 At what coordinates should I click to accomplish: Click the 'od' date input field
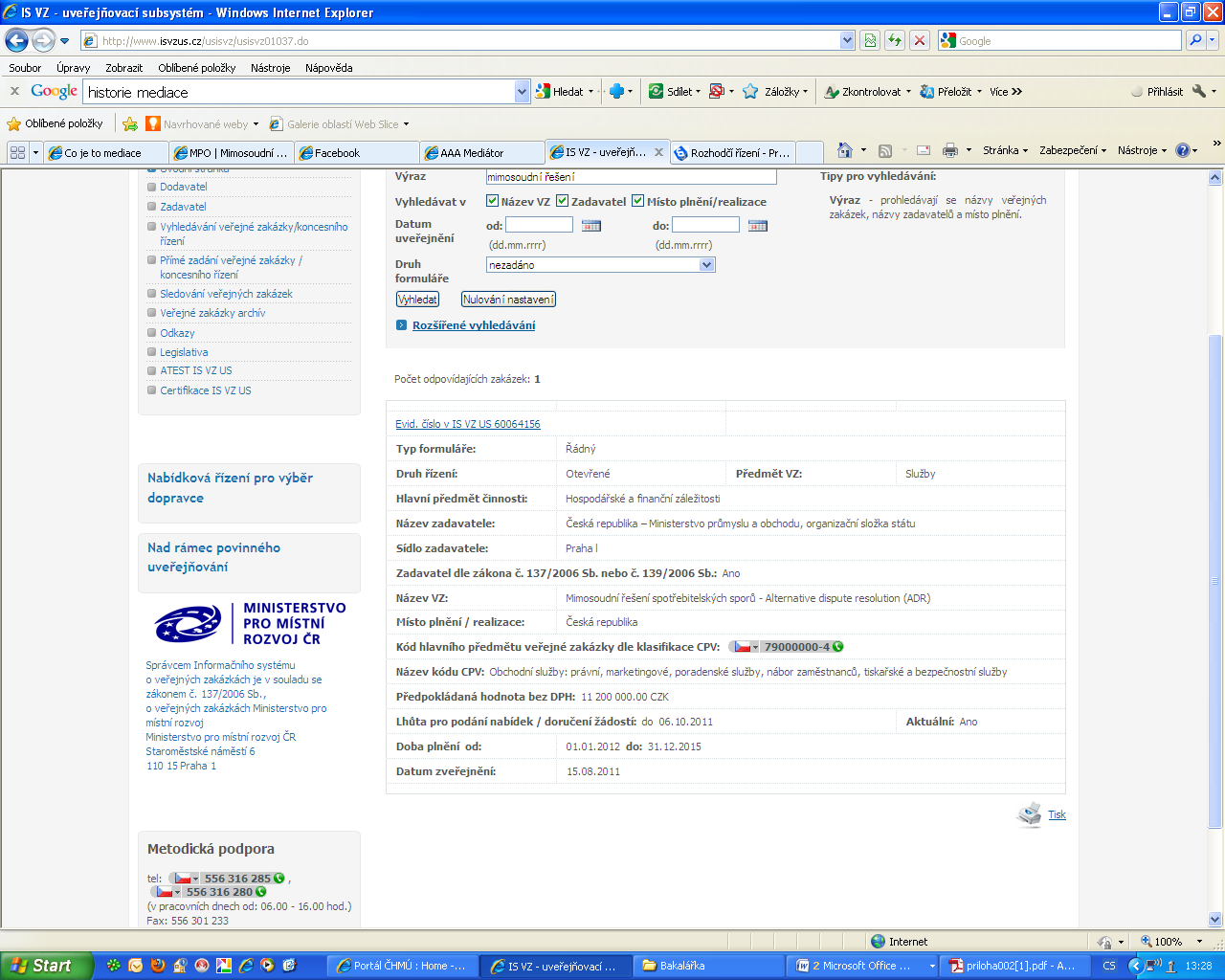coord(539,225)
